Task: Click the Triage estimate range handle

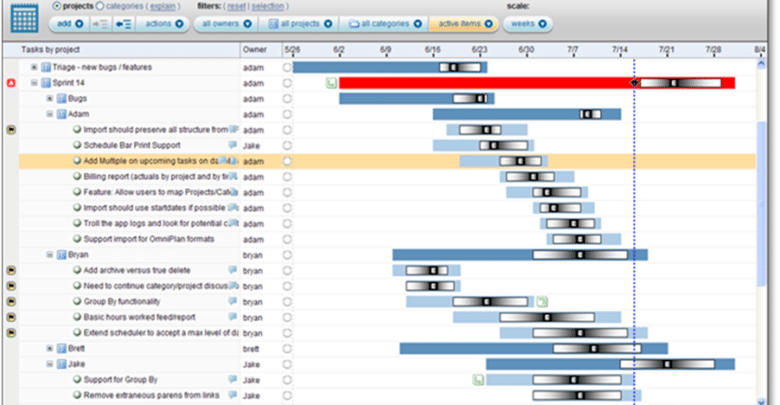Action: point(460,68)
